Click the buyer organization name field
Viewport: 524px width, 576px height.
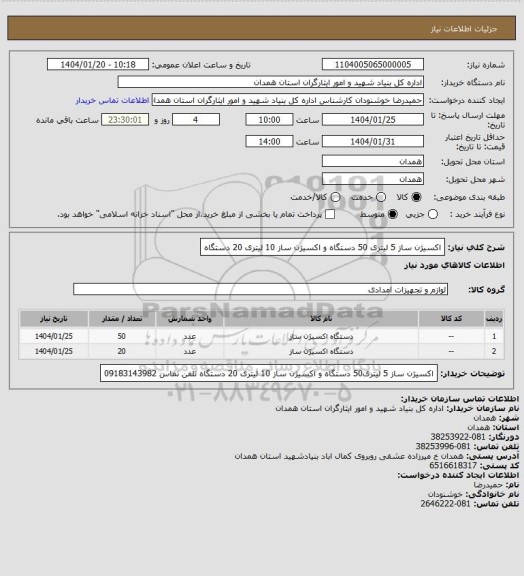point(270,82)
